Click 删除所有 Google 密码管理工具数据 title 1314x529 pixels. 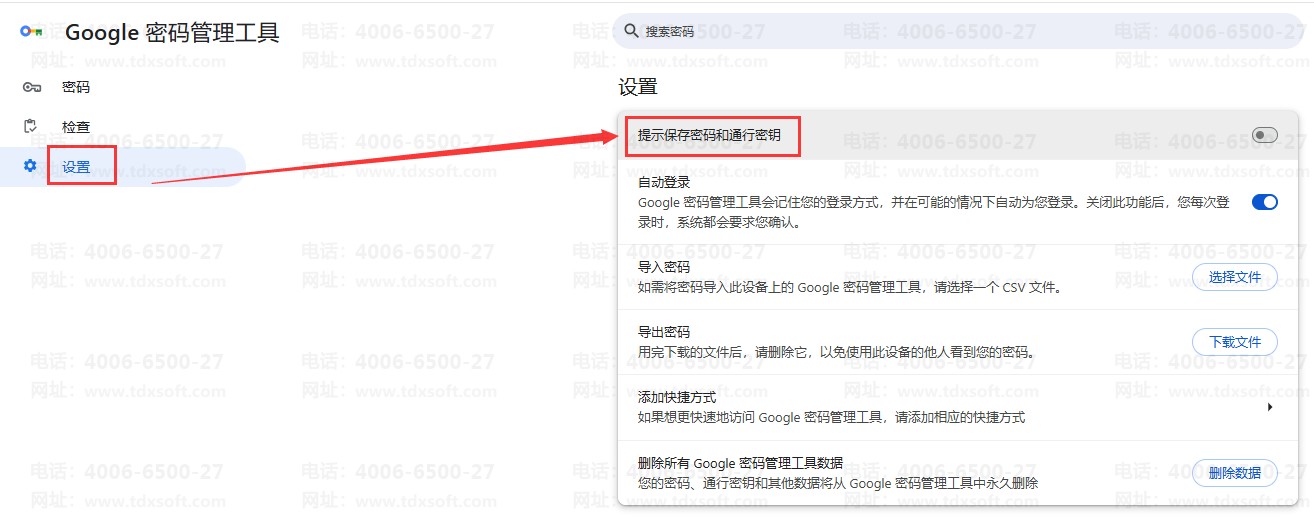click(x=740, y=463)
